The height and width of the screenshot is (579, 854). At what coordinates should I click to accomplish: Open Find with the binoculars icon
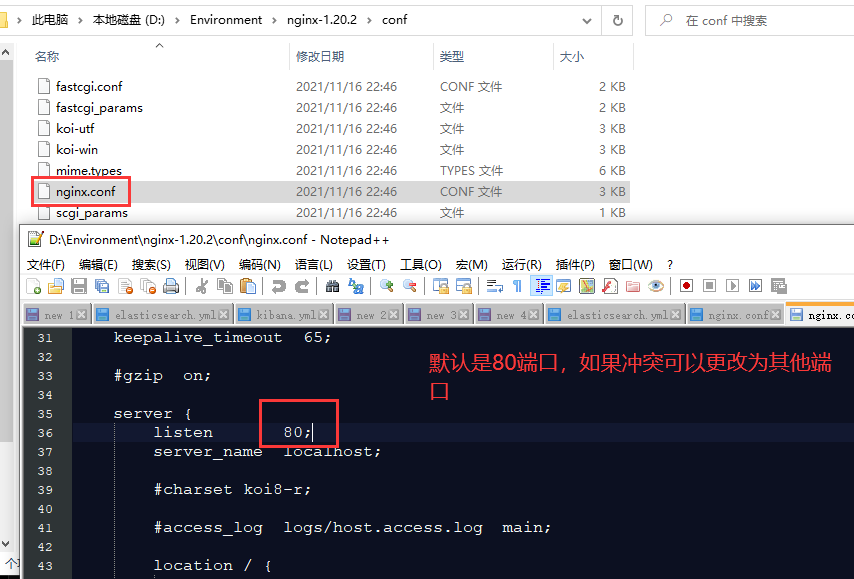tap(332, 286)
